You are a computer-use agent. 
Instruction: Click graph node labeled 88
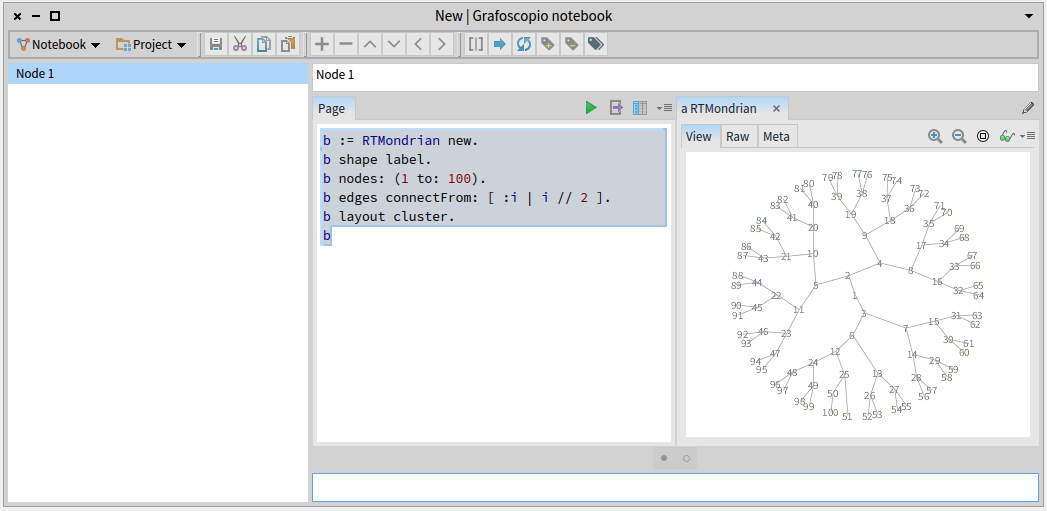coord(738,275)
